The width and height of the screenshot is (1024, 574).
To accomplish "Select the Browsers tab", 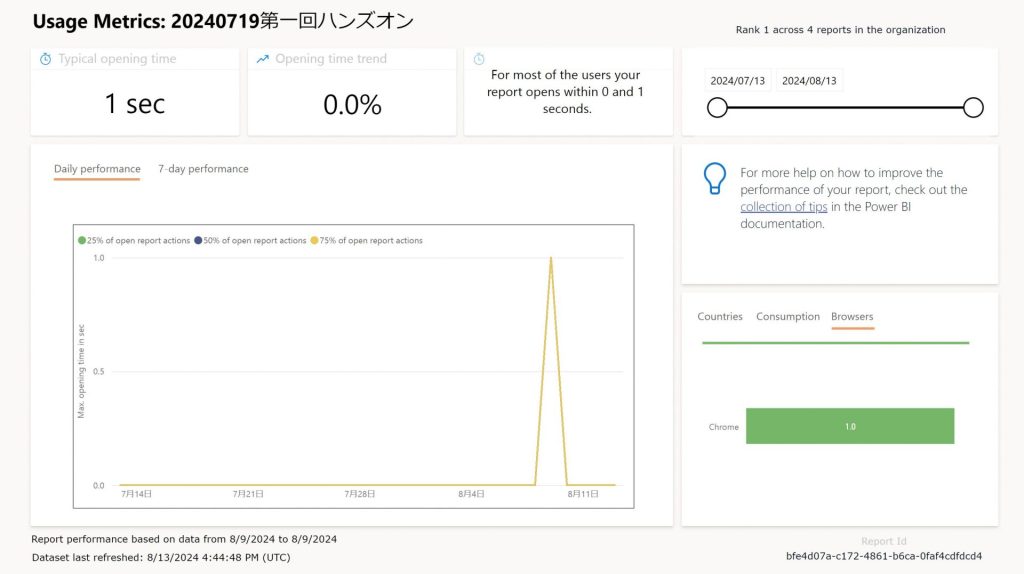I will (x=852, y=317).
